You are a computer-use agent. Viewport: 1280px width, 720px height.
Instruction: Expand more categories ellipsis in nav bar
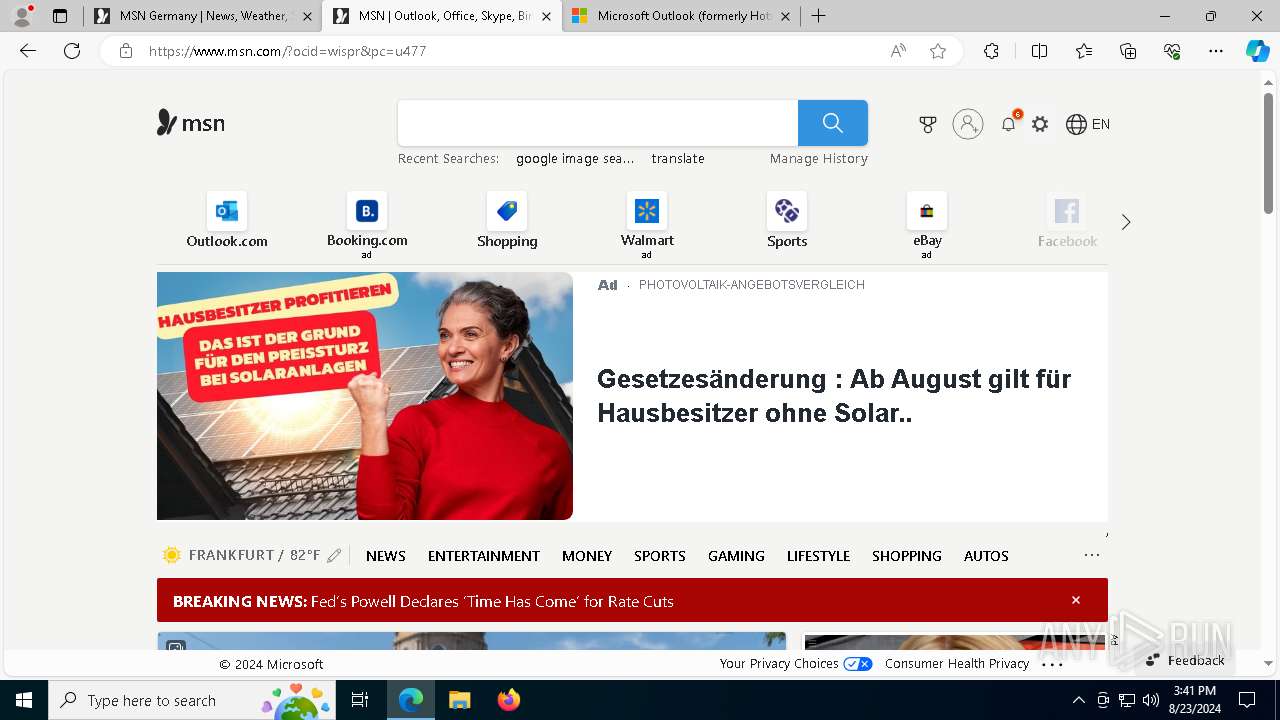(1092, 555)
